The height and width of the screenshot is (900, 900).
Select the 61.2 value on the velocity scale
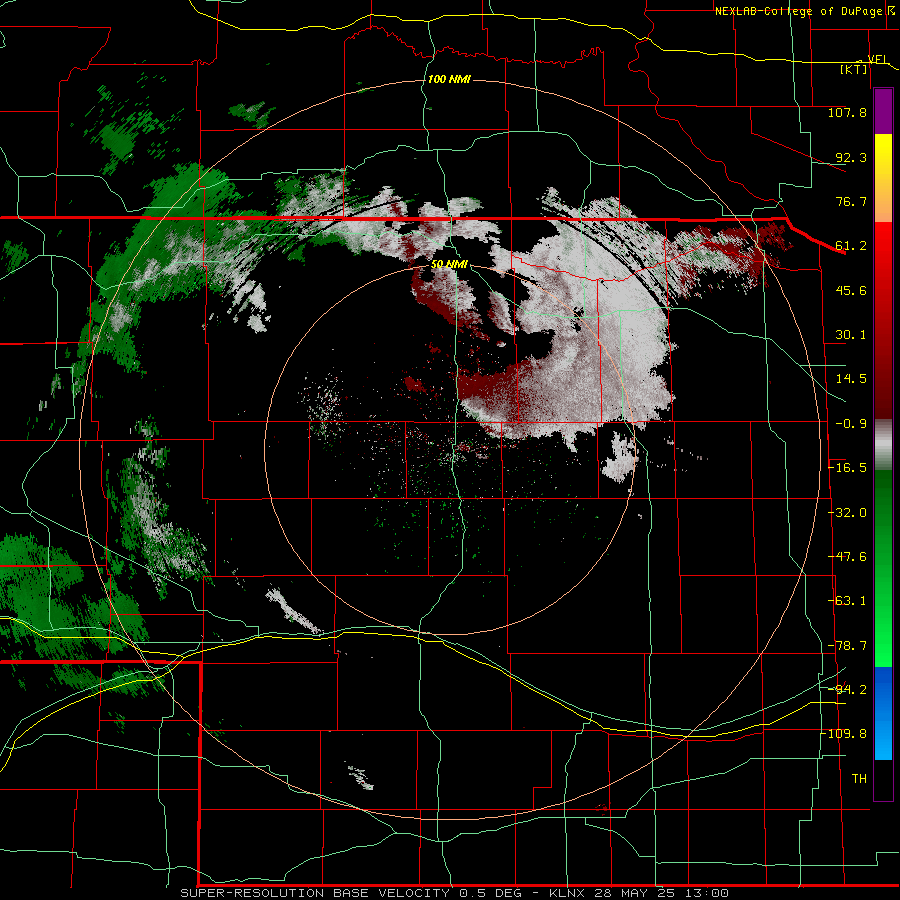click(x=851, y=246)
